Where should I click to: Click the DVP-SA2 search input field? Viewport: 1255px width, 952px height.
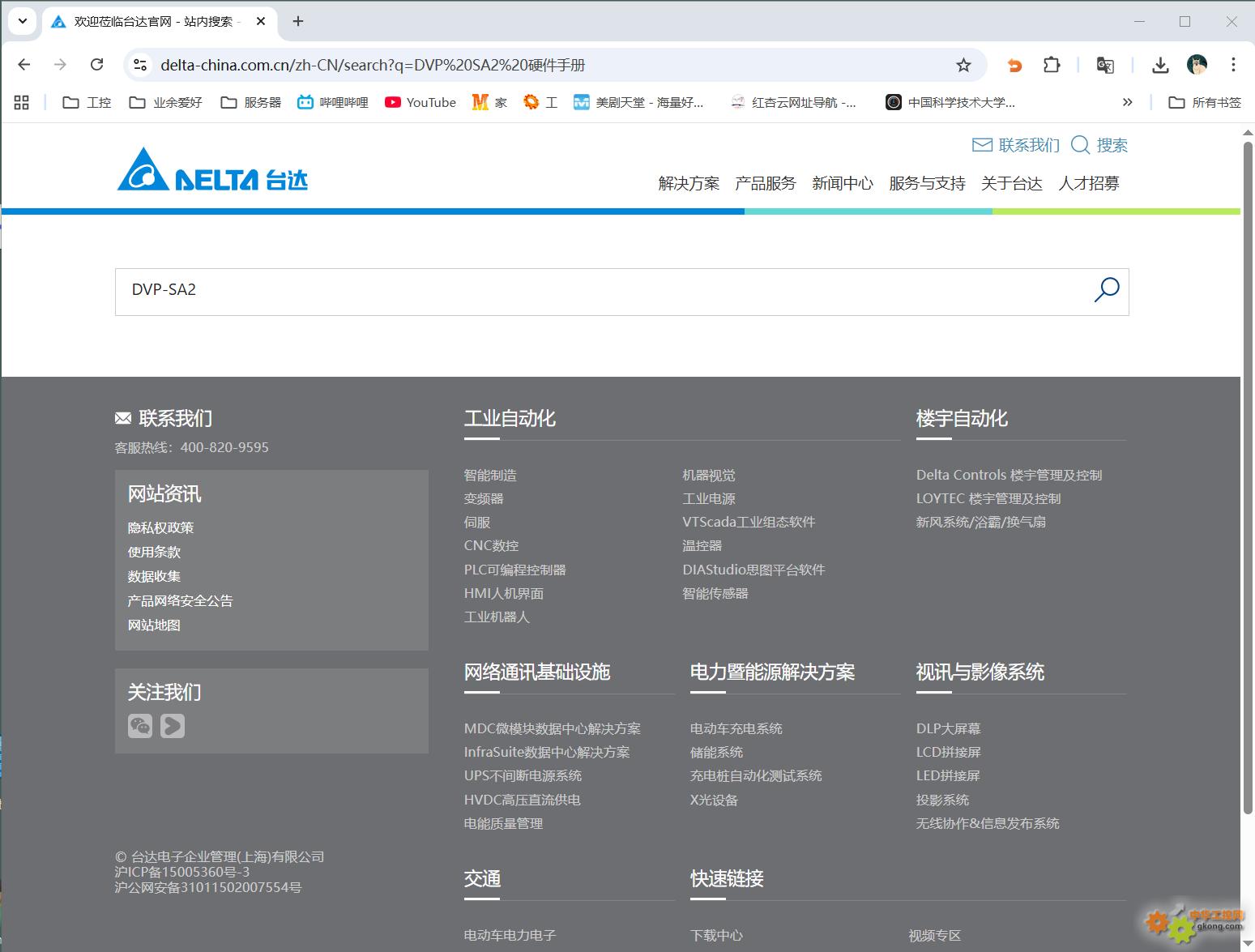pyautogui.click(x=600, y=291)
